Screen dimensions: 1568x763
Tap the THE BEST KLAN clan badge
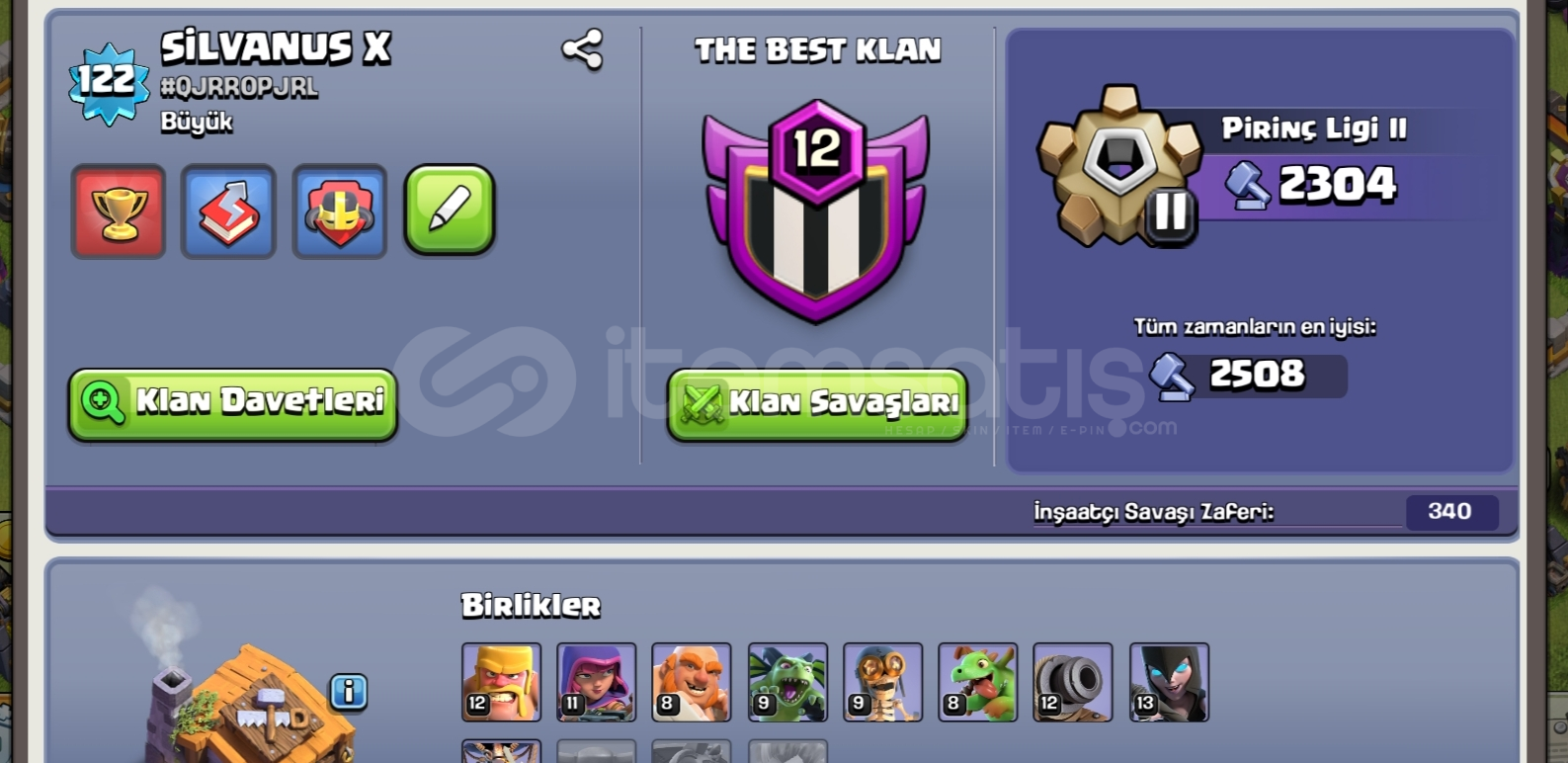click(816, 212)
